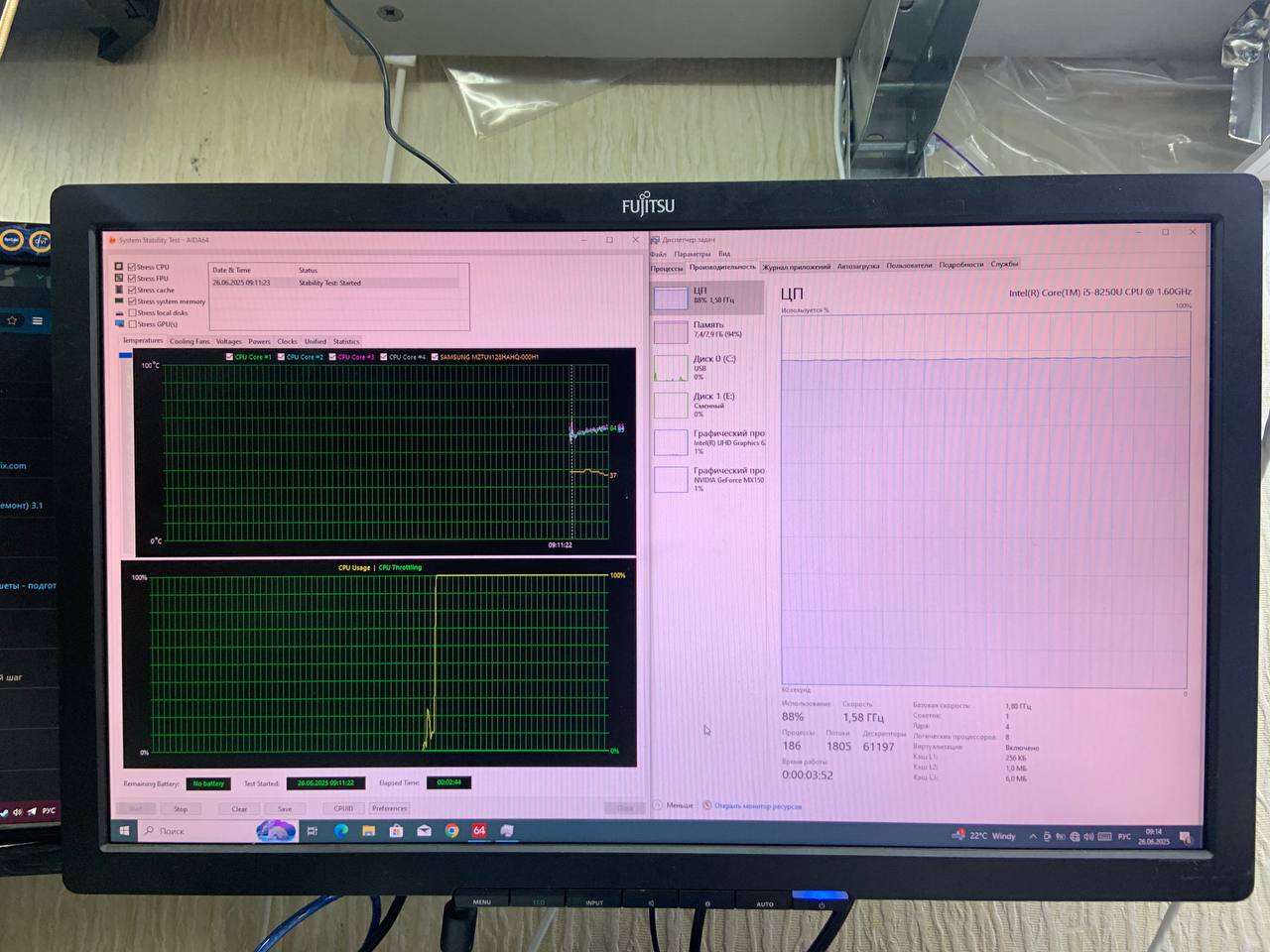Select the Память item in performance sidebar
This screenshot has height=952, width=1270.
(x=707, y=329)
